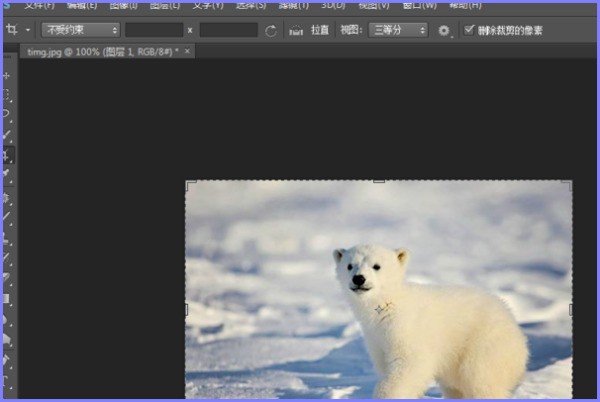Select the Move tool in the toolbar

(x=8, y=76)
